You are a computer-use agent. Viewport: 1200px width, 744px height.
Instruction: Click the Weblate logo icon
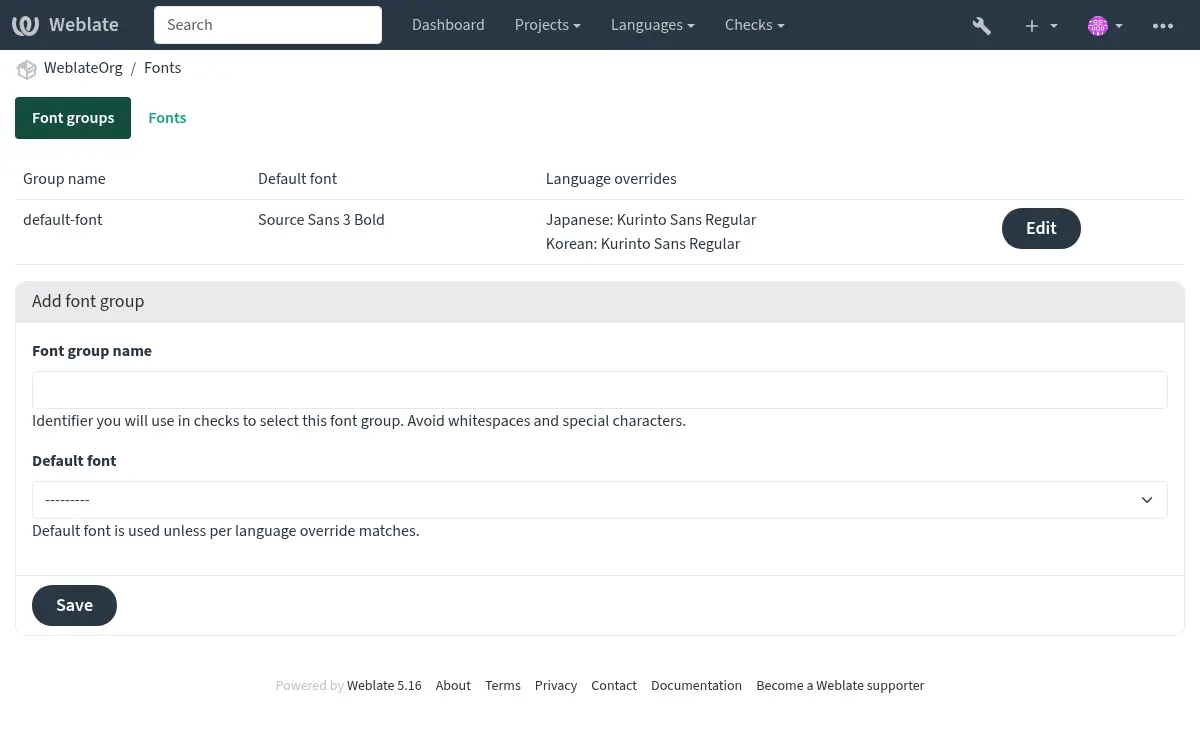26,25
